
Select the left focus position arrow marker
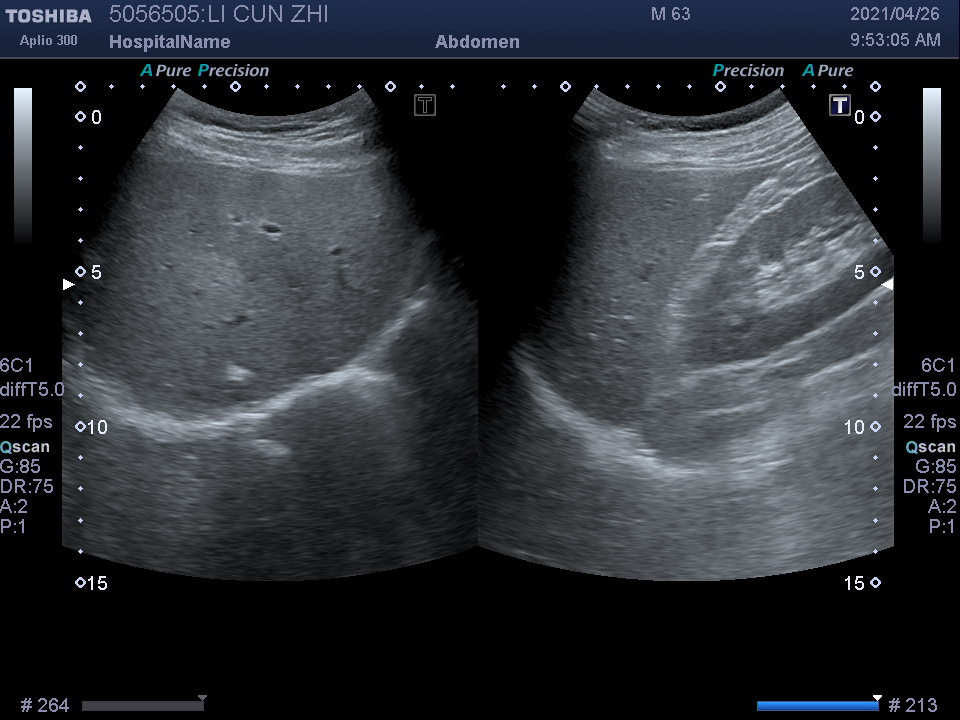point(68,284)
